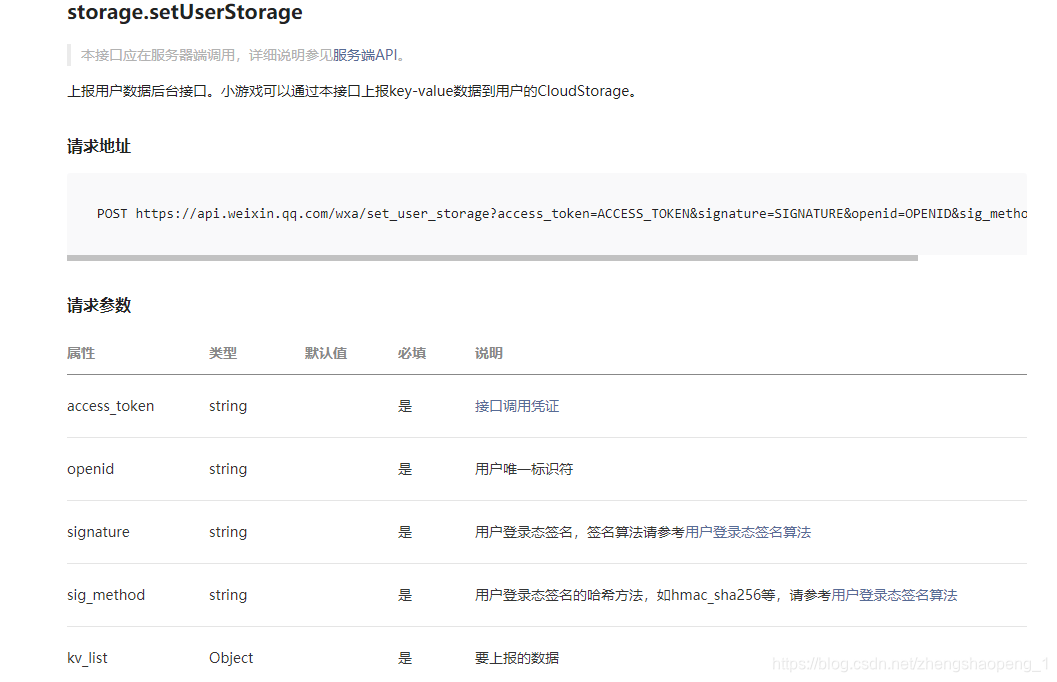The height and width of the screenshot is (682, 1057).
Task: Click the string type cell for openid
Action: coord(228,469)
